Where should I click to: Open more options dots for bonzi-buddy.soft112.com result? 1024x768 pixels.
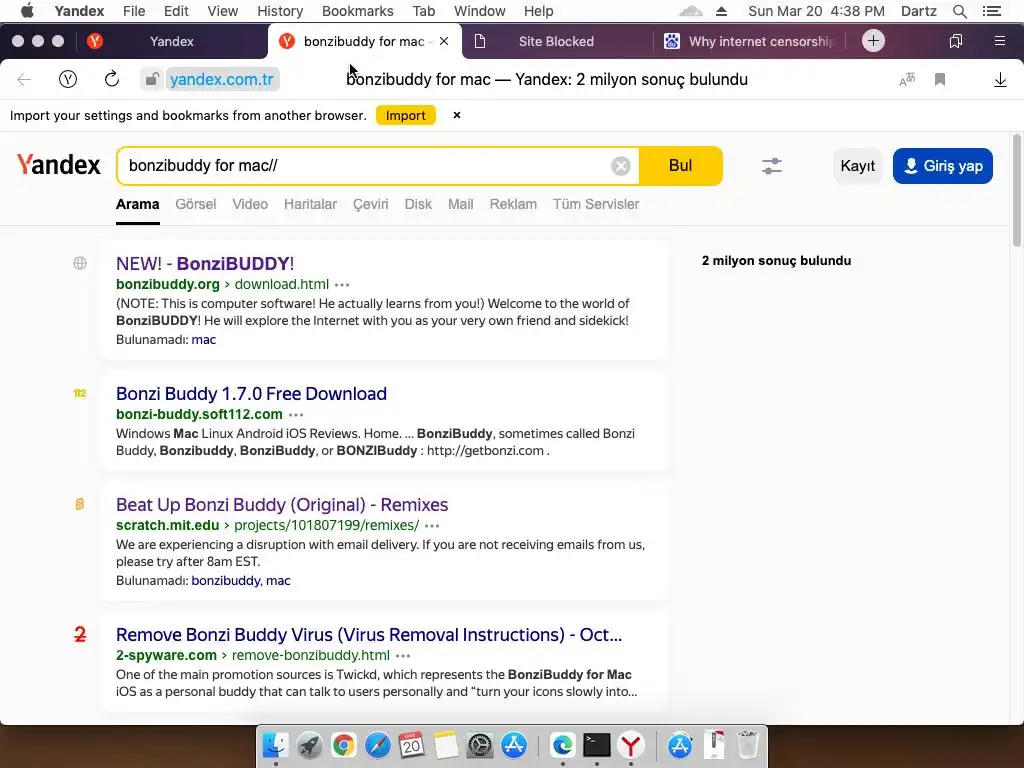coord(296,415)
